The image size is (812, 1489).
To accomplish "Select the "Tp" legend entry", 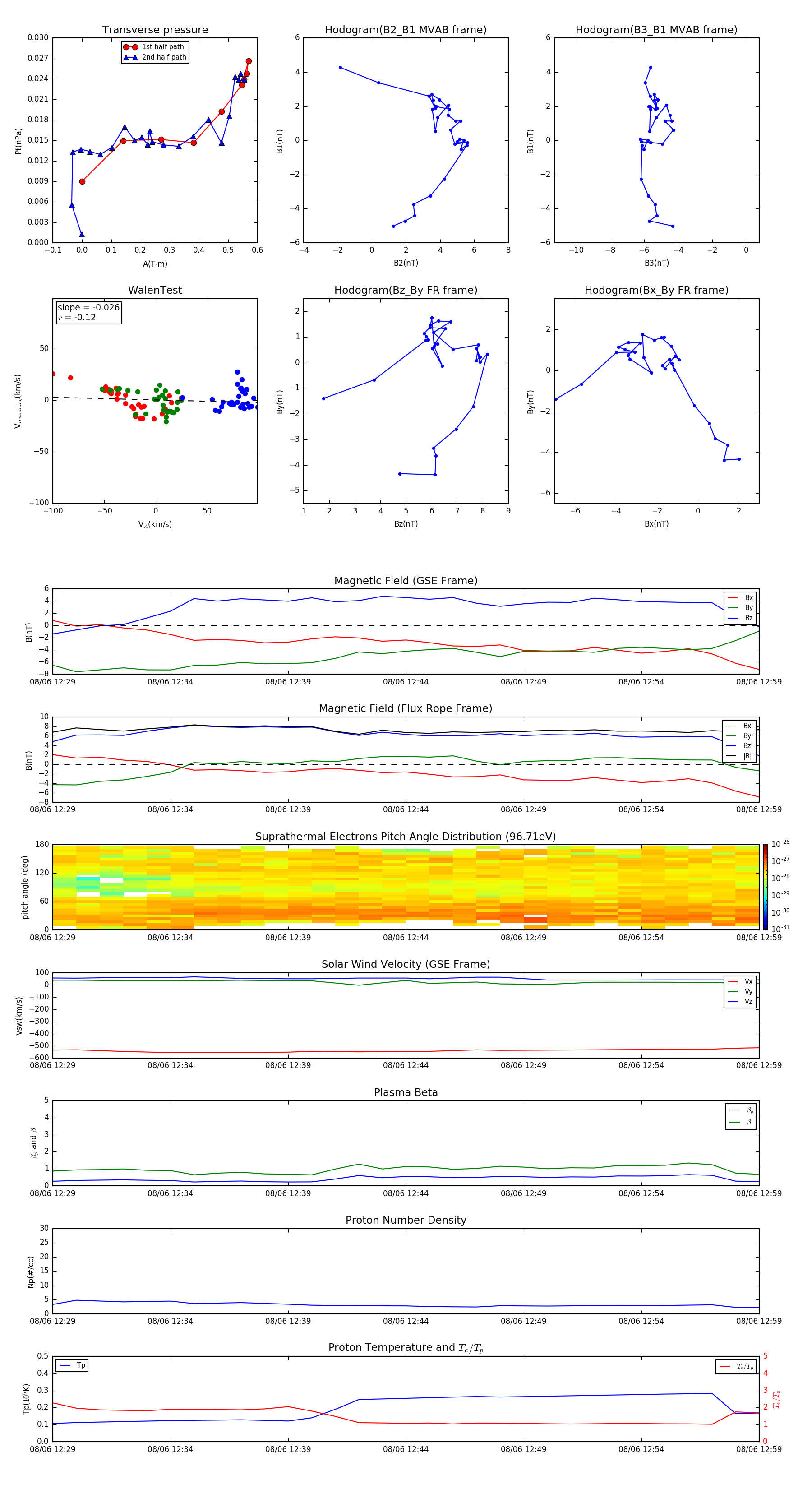I will 72,1365.
